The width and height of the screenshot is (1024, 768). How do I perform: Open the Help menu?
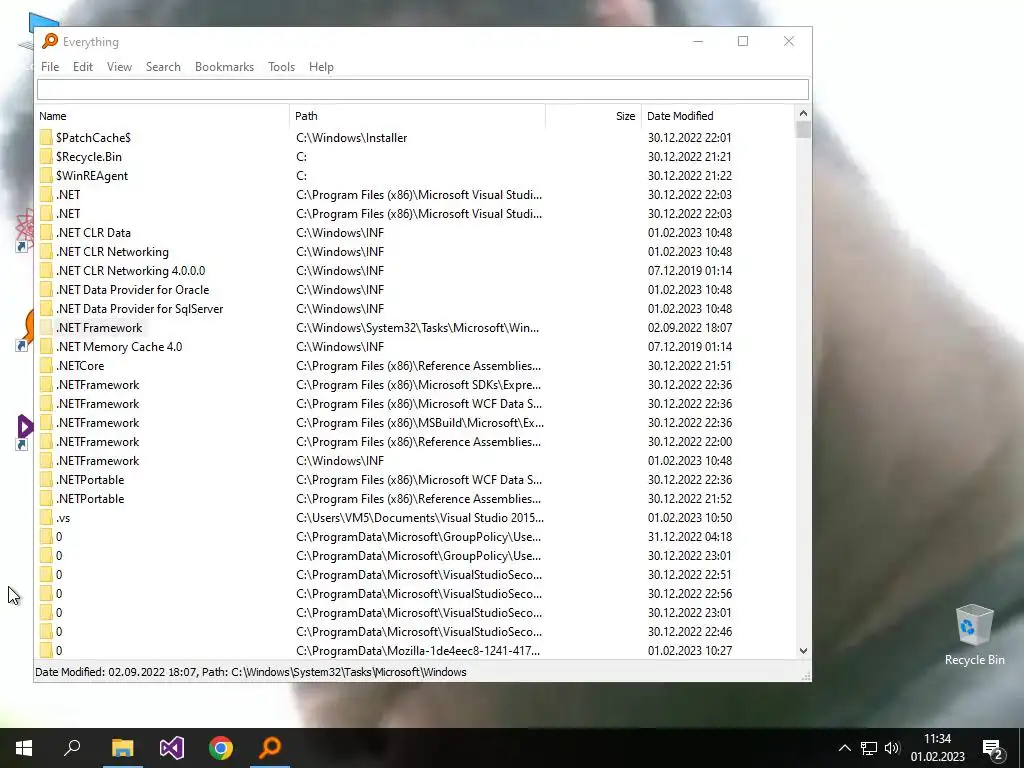[x=321, y=67]
